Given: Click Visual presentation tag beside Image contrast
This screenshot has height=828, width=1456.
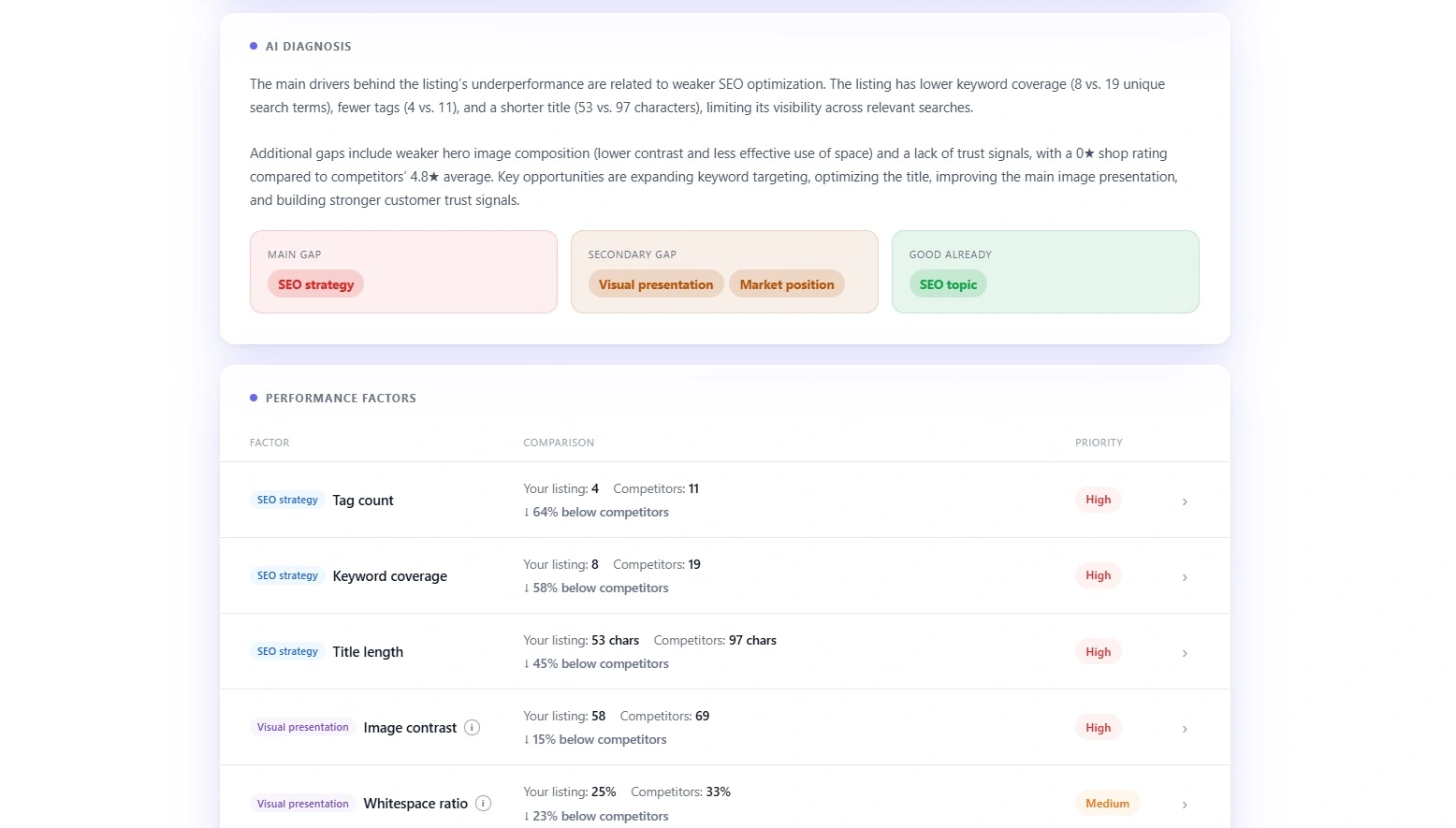Looking at the screenshot, I should click(302, 727).
